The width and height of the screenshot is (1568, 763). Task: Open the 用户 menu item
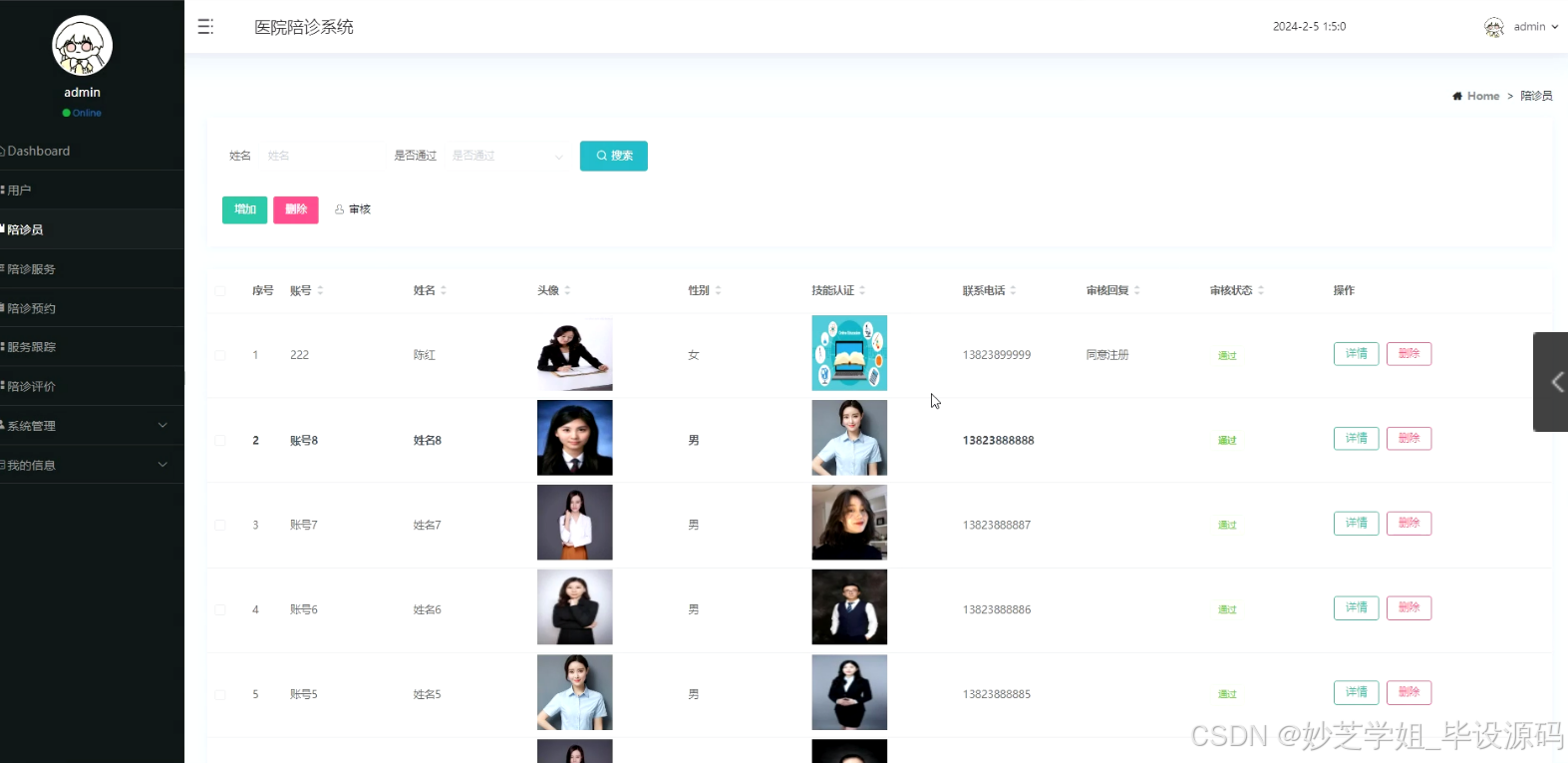pos(92,190)
